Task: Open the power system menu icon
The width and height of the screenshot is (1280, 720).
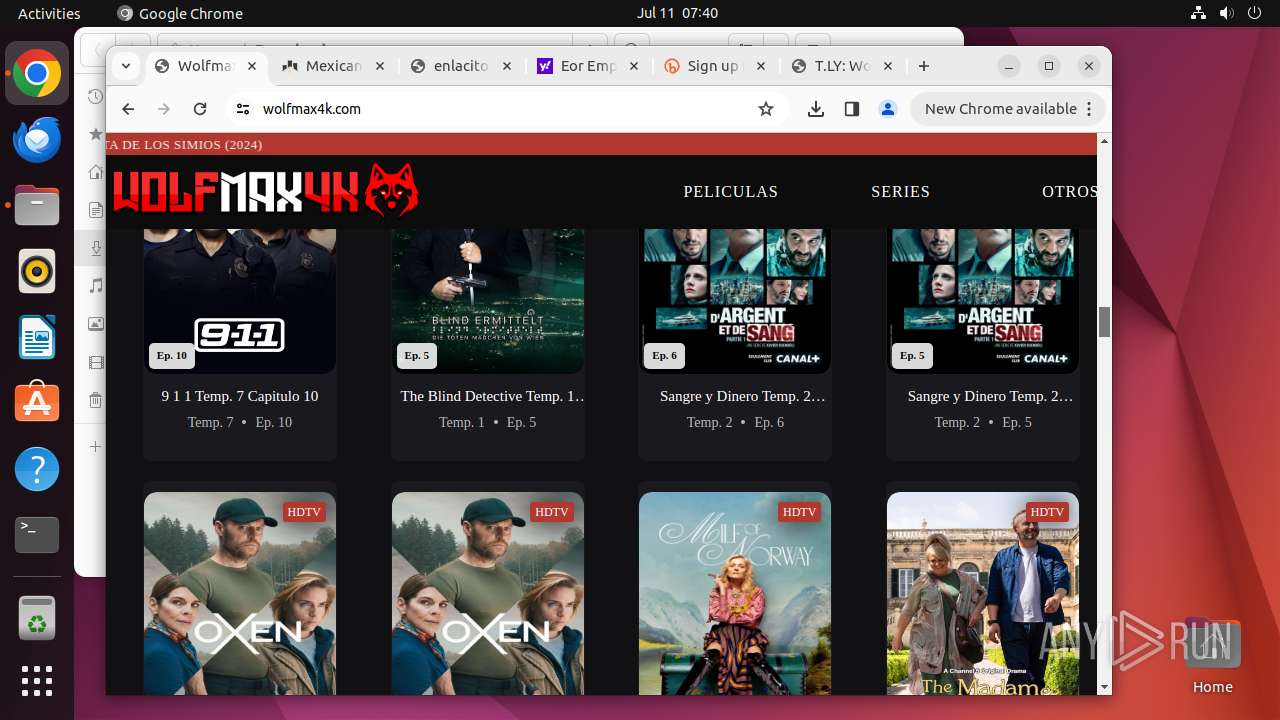Action: (1255, 13)
